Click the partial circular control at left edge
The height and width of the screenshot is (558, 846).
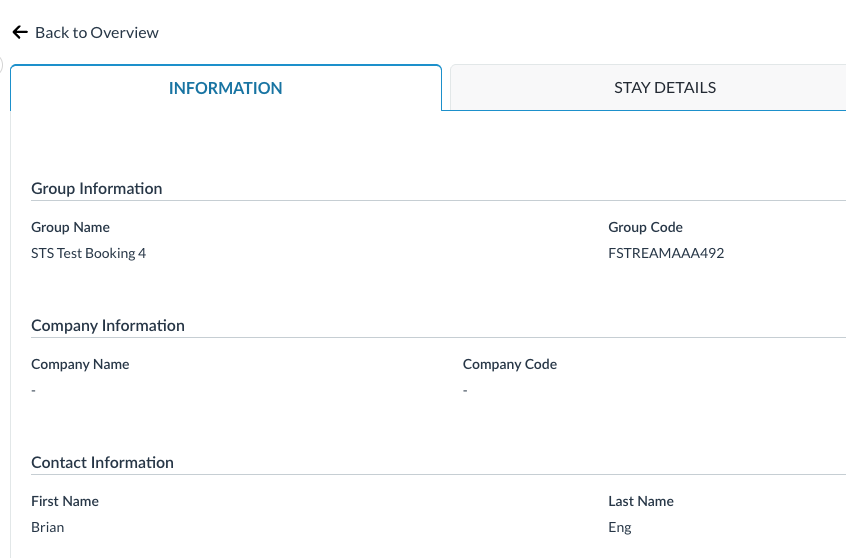pyautogui.click(x=3, y=66)
